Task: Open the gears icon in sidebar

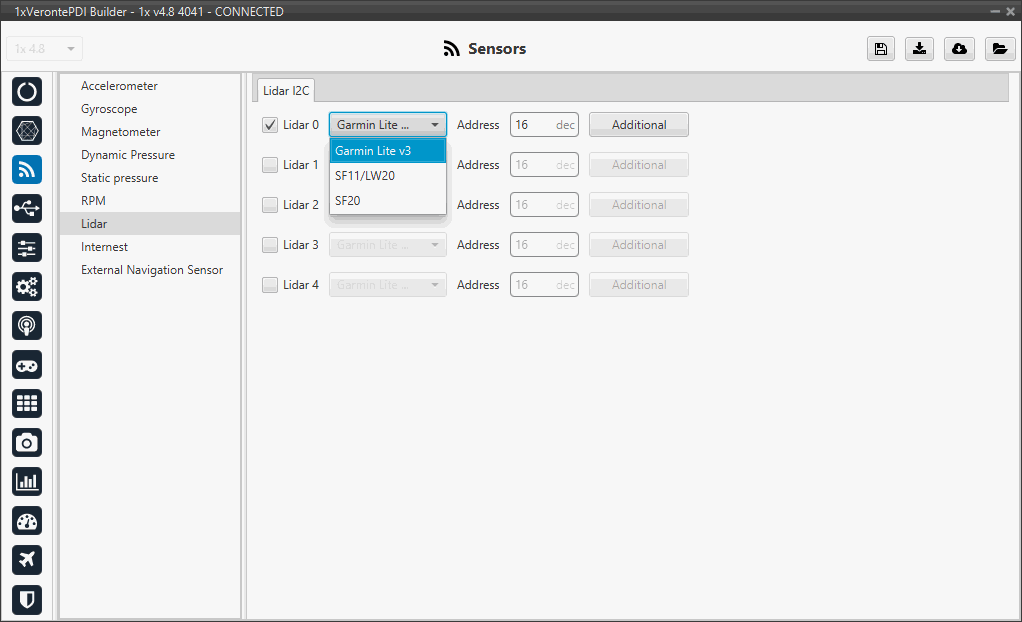Action: tap(27, 287)
